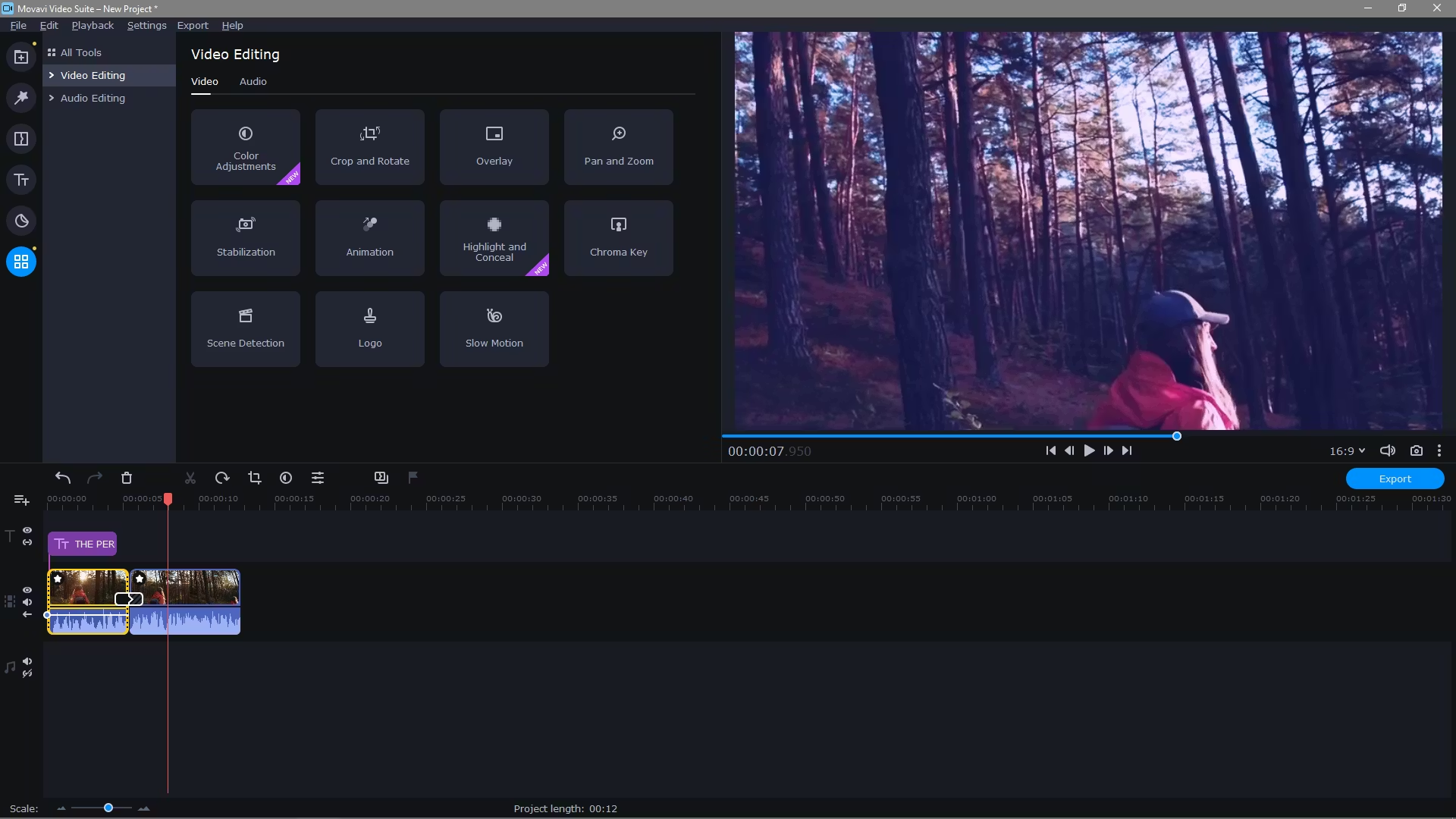Open the Stabilization tool
Screen dimensions: 1456x819
245,237
